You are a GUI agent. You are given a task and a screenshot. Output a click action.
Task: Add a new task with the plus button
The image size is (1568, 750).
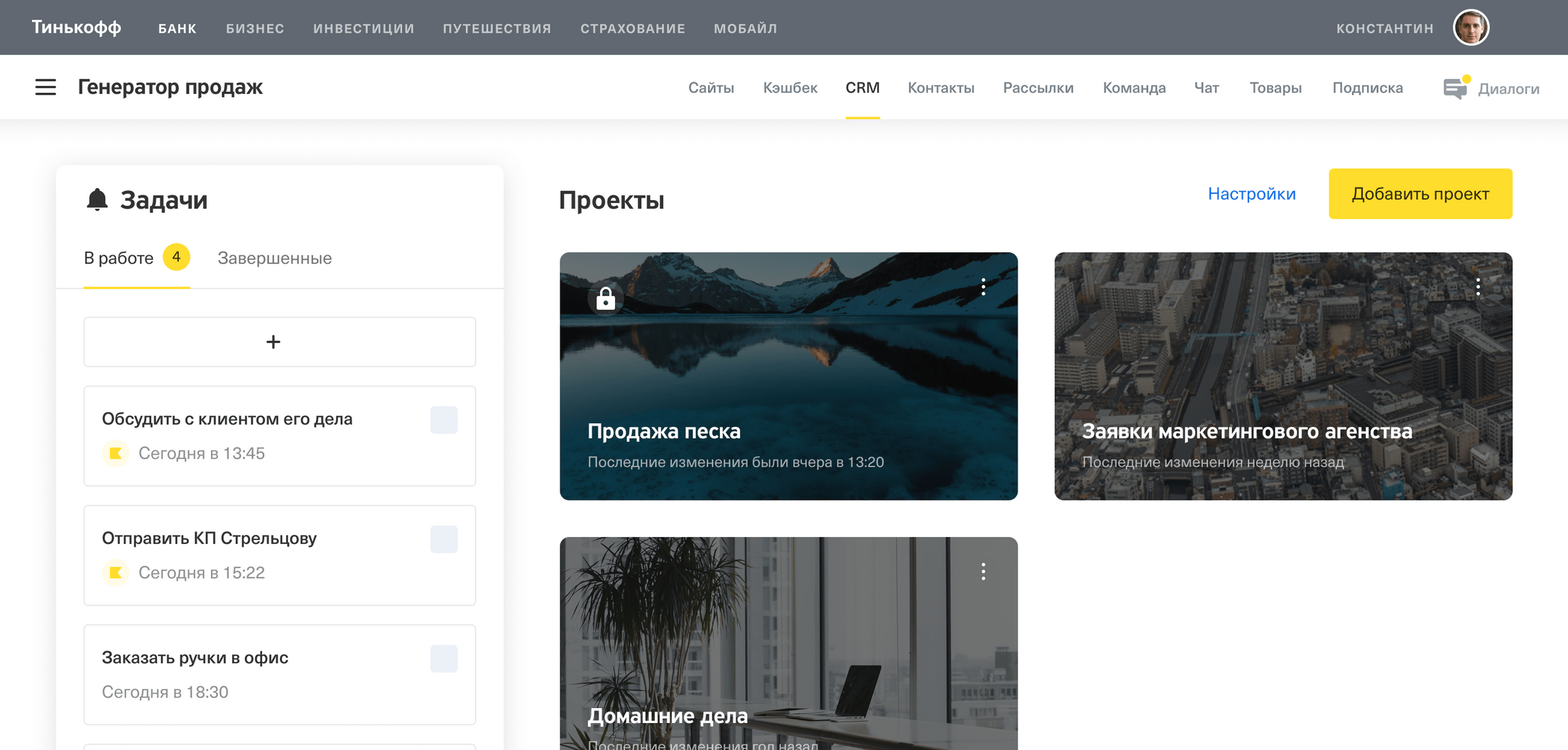click(x=280, y=342)
